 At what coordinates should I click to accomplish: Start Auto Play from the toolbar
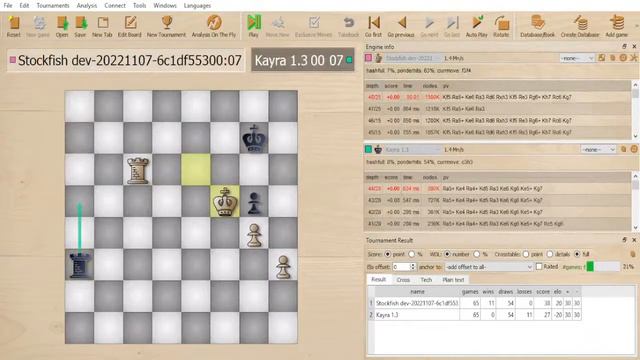[477, 26]
